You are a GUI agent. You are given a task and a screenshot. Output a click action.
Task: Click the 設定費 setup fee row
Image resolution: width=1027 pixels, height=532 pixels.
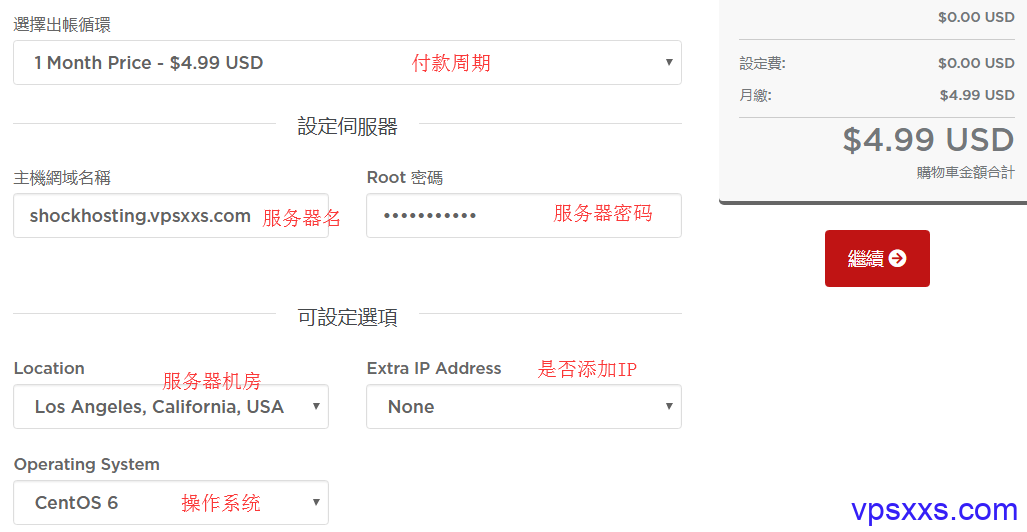coord(877,64)
